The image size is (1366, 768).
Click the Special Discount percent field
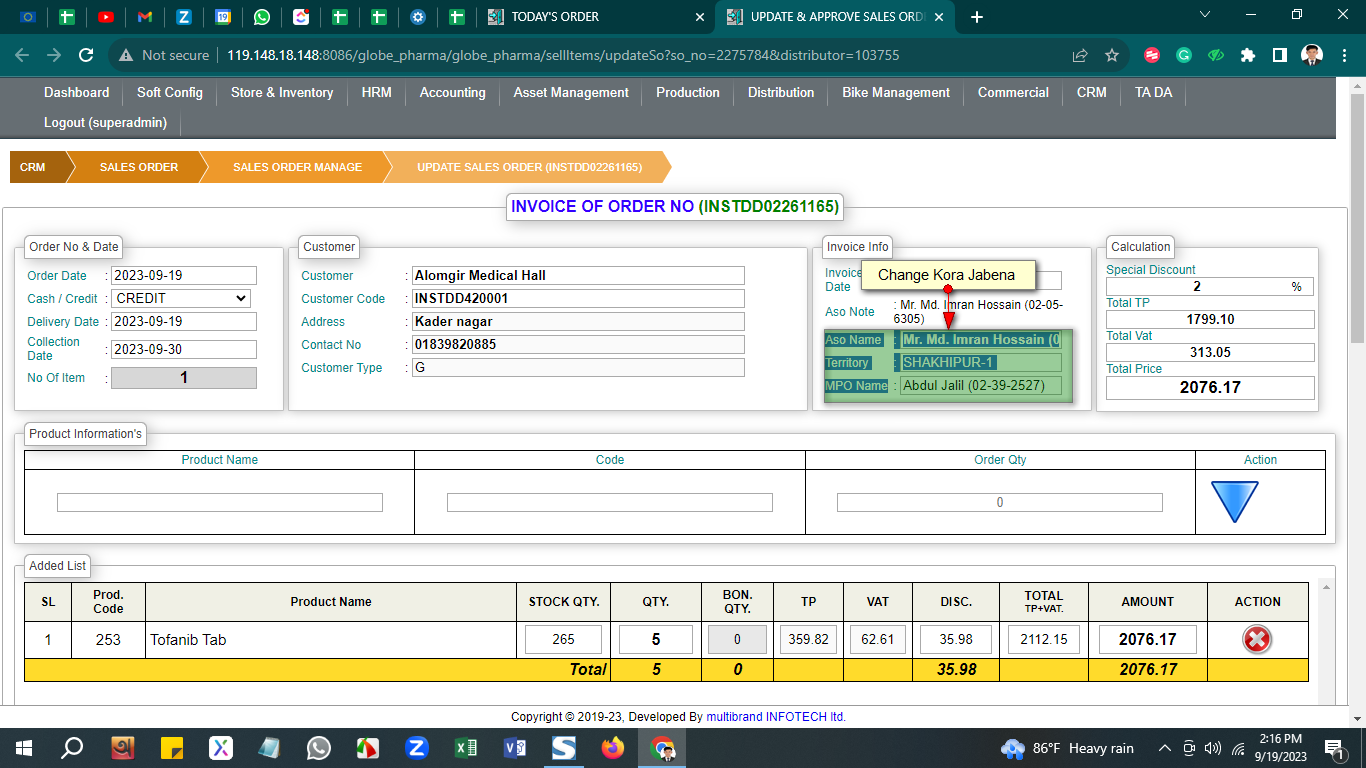click(x=1196, y=286)
